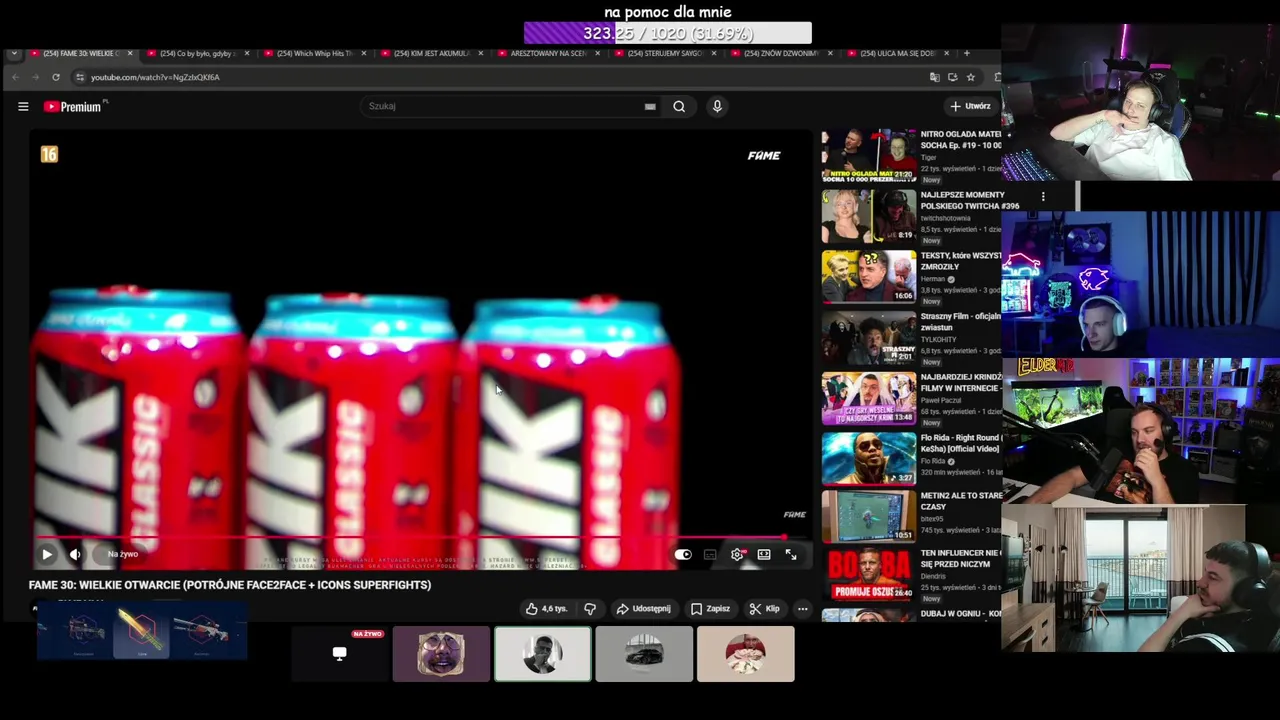Click the magnifier search button

tap(679, 106)
